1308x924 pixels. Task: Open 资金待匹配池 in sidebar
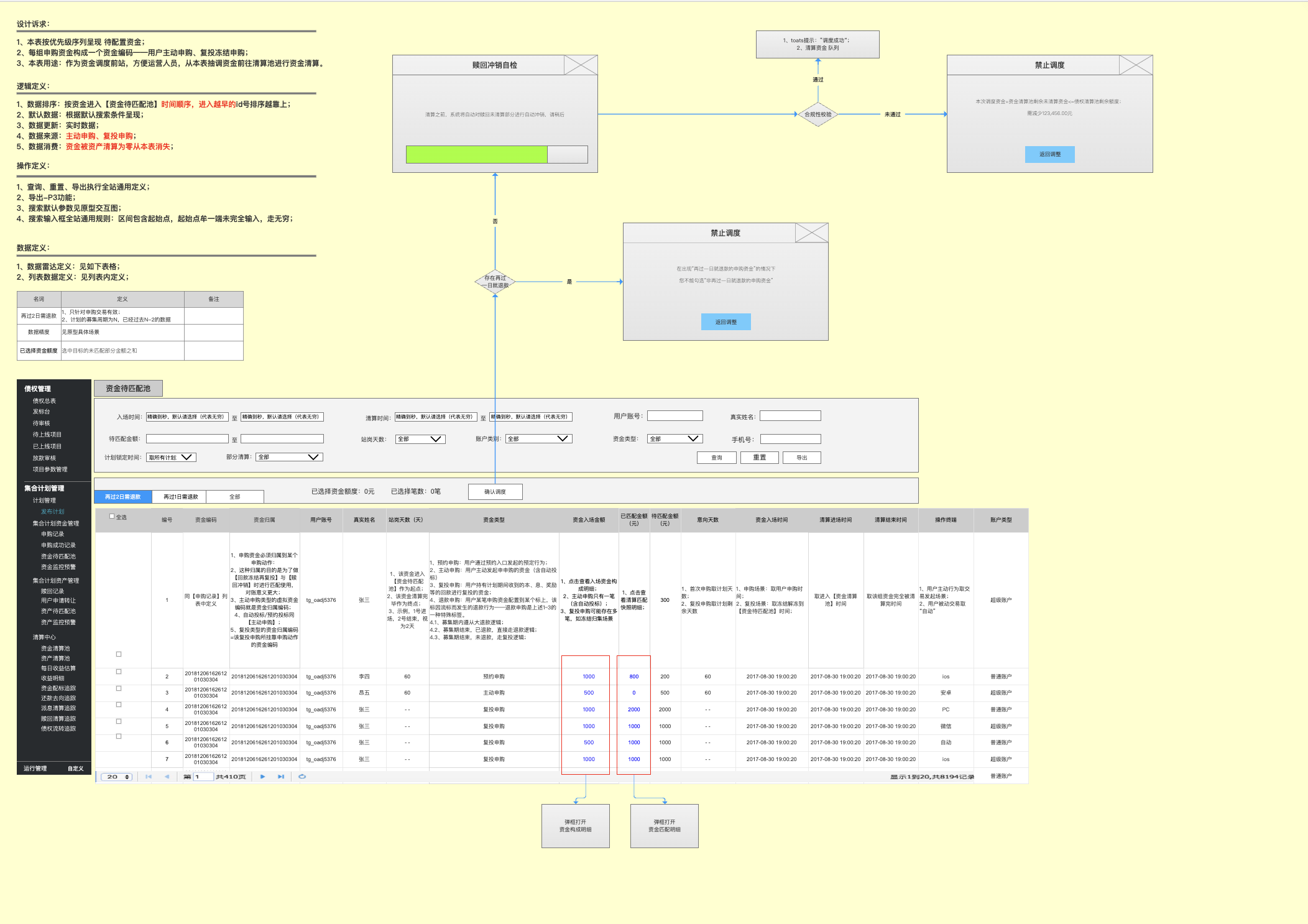(x=58, y=557)
